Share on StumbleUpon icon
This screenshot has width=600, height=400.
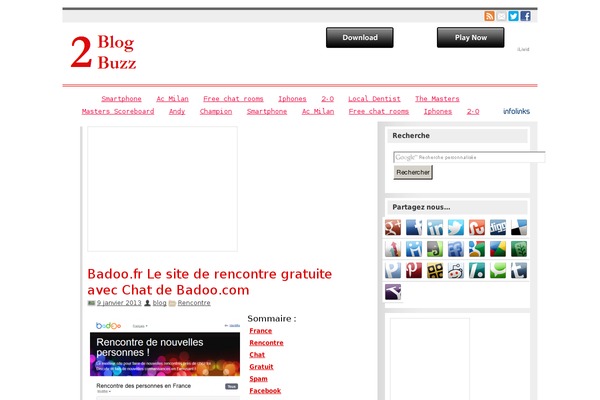(x=477, y=227)
